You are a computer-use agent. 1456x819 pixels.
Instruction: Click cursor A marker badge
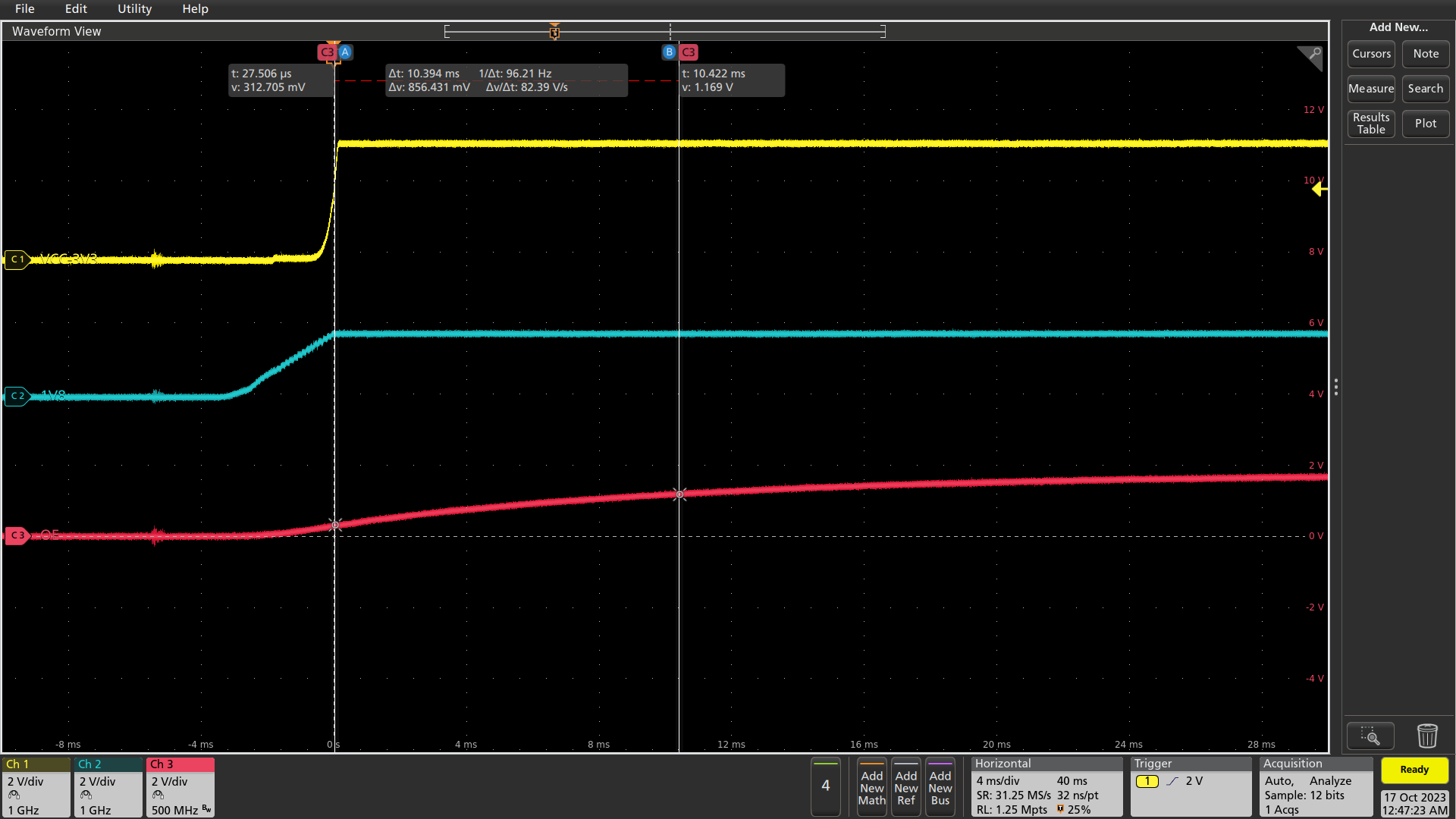click(345, 52)
